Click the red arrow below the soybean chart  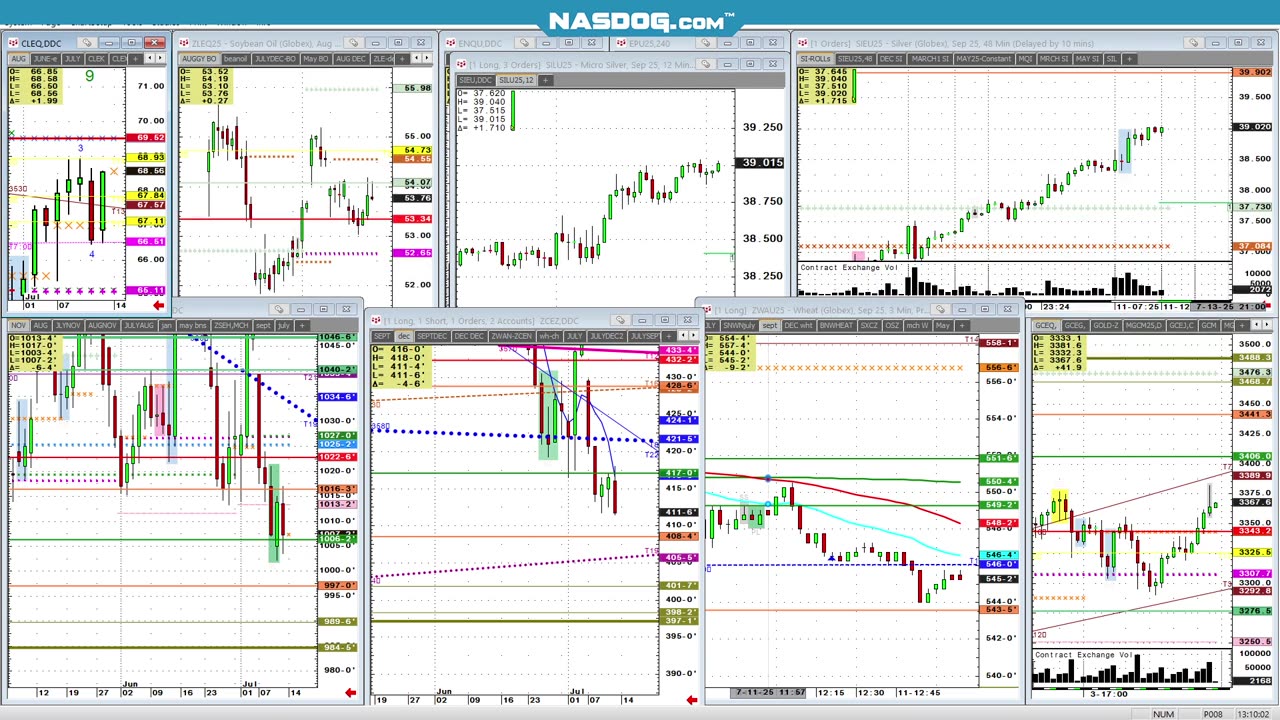(350, 692)
